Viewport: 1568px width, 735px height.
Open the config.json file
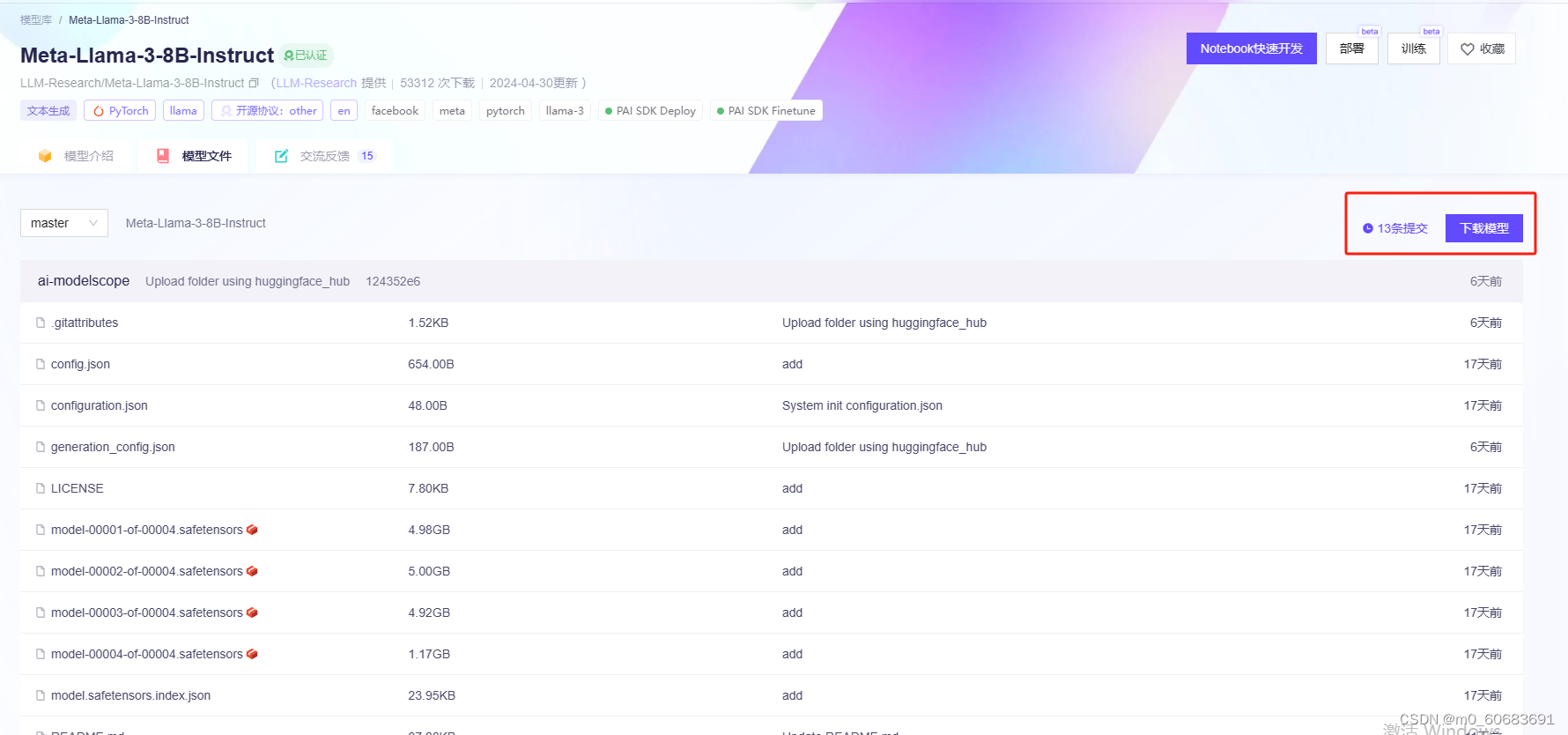click(80, 364)
